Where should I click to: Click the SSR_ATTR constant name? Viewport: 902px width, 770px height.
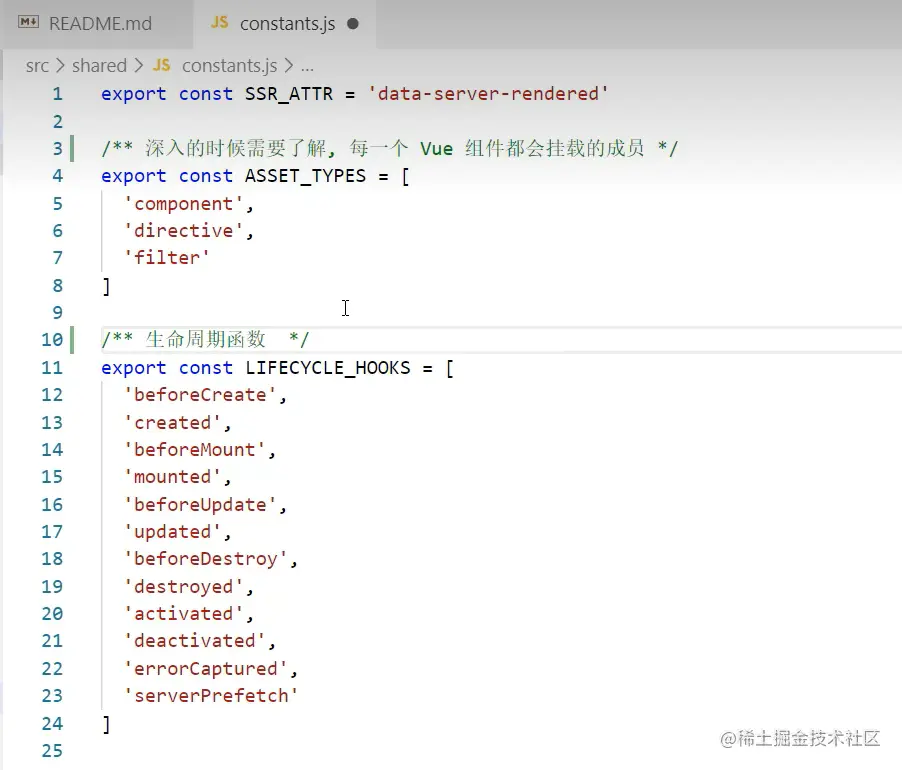point(289,94)
